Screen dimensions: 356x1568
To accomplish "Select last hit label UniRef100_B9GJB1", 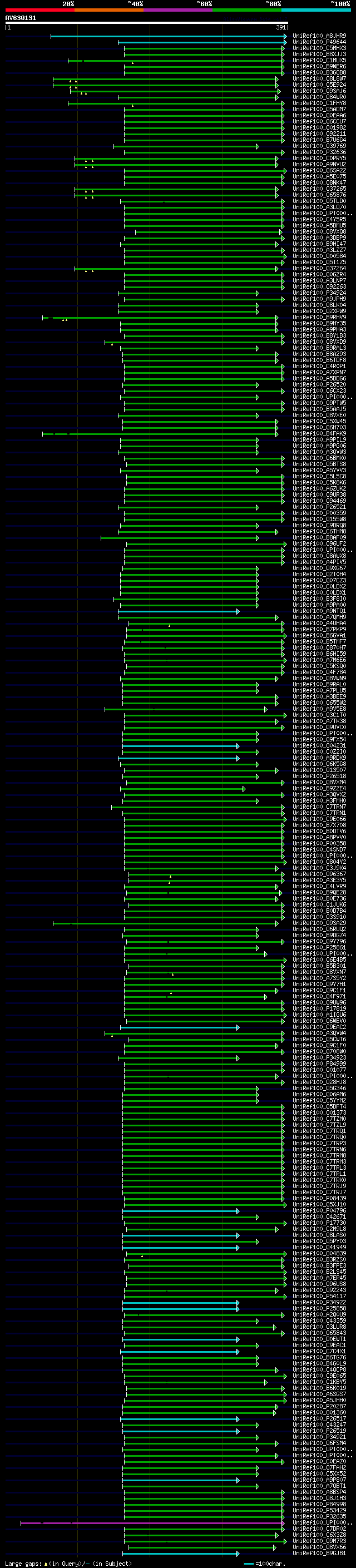I will click(319, 1554).
